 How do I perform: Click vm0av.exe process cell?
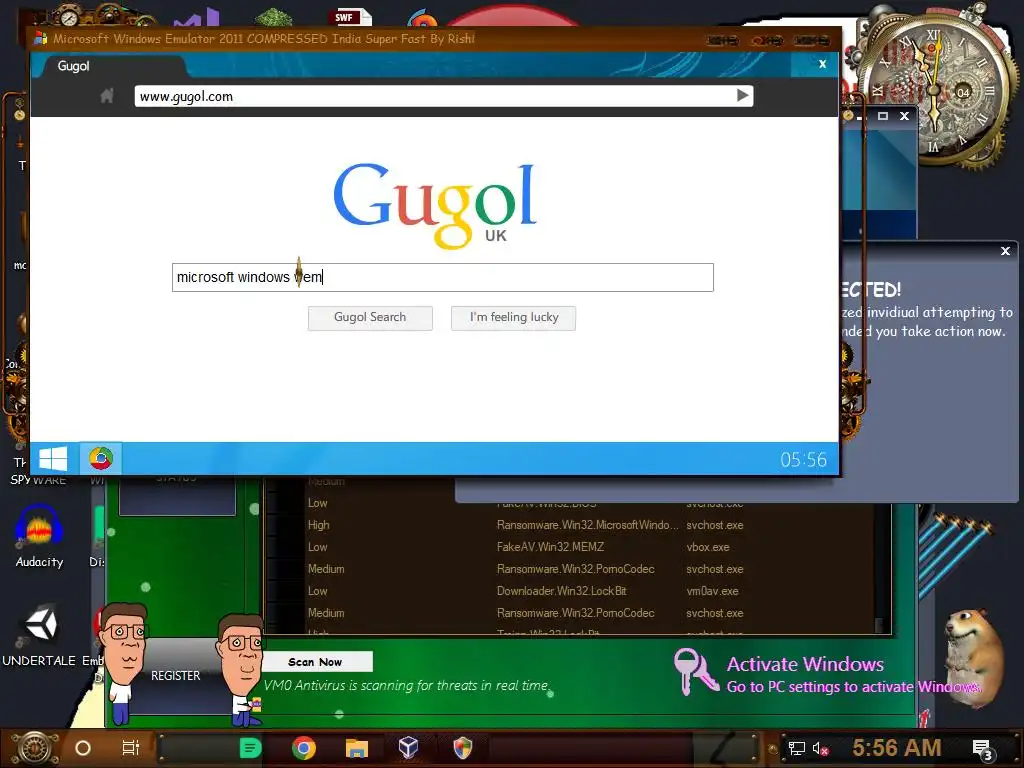712,591
